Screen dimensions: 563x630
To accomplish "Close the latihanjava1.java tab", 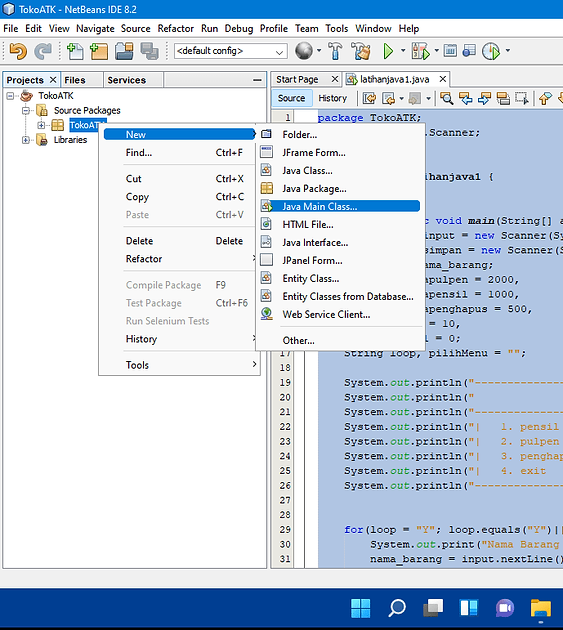I will tap(442, 79).
